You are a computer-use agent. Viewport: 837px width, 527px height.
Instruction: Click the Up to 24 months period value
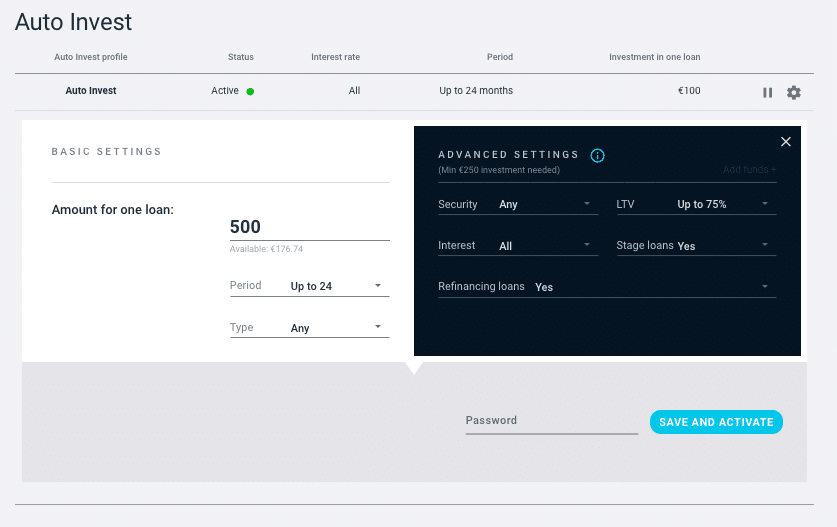476,91
